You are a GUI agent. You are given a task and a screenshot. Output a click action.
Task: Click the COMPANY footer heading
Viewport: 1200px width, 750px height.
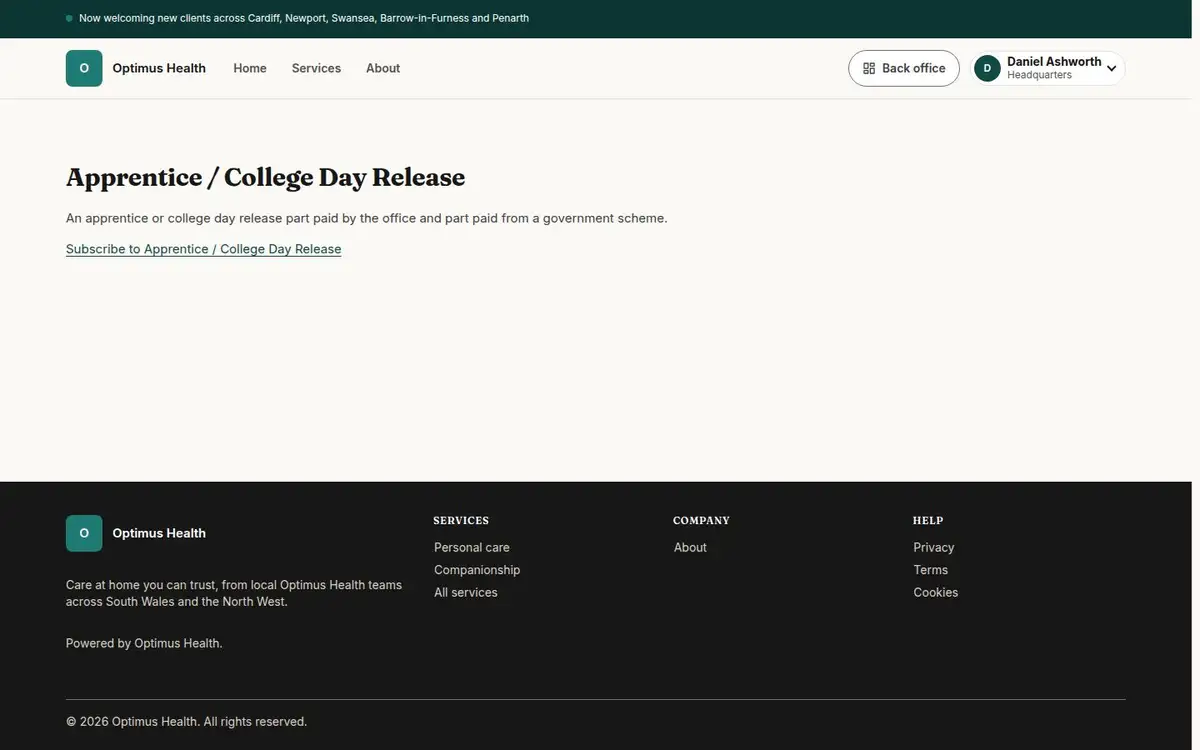pos(701,520)
